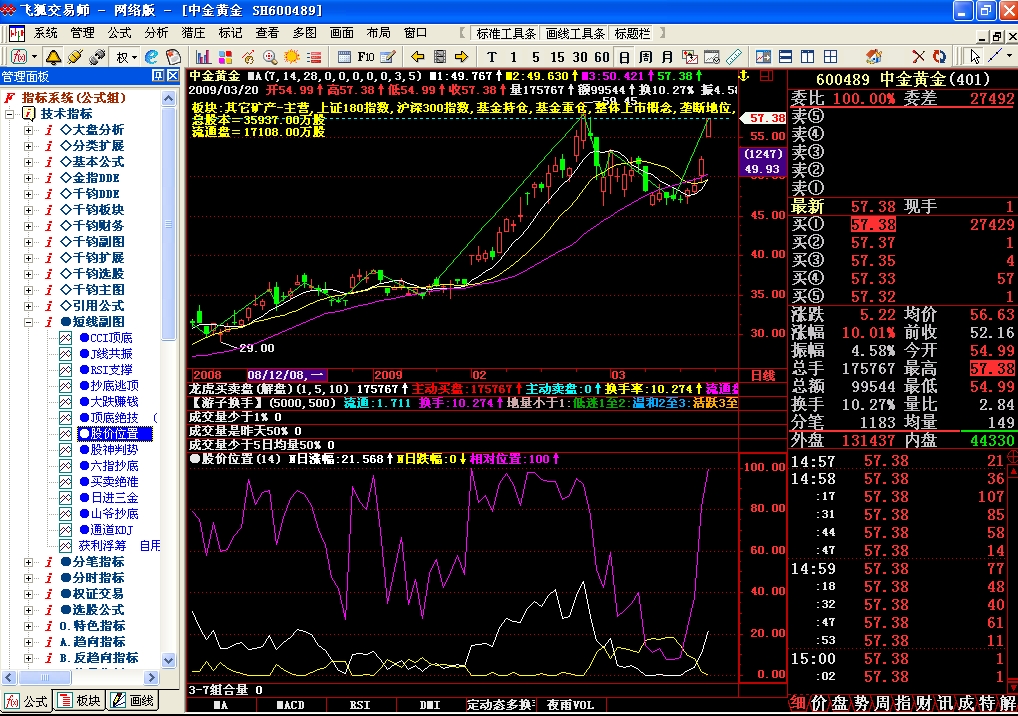Expand the 选股公式 tree node
1018x716 pixels.
click(x=28, y=610)
